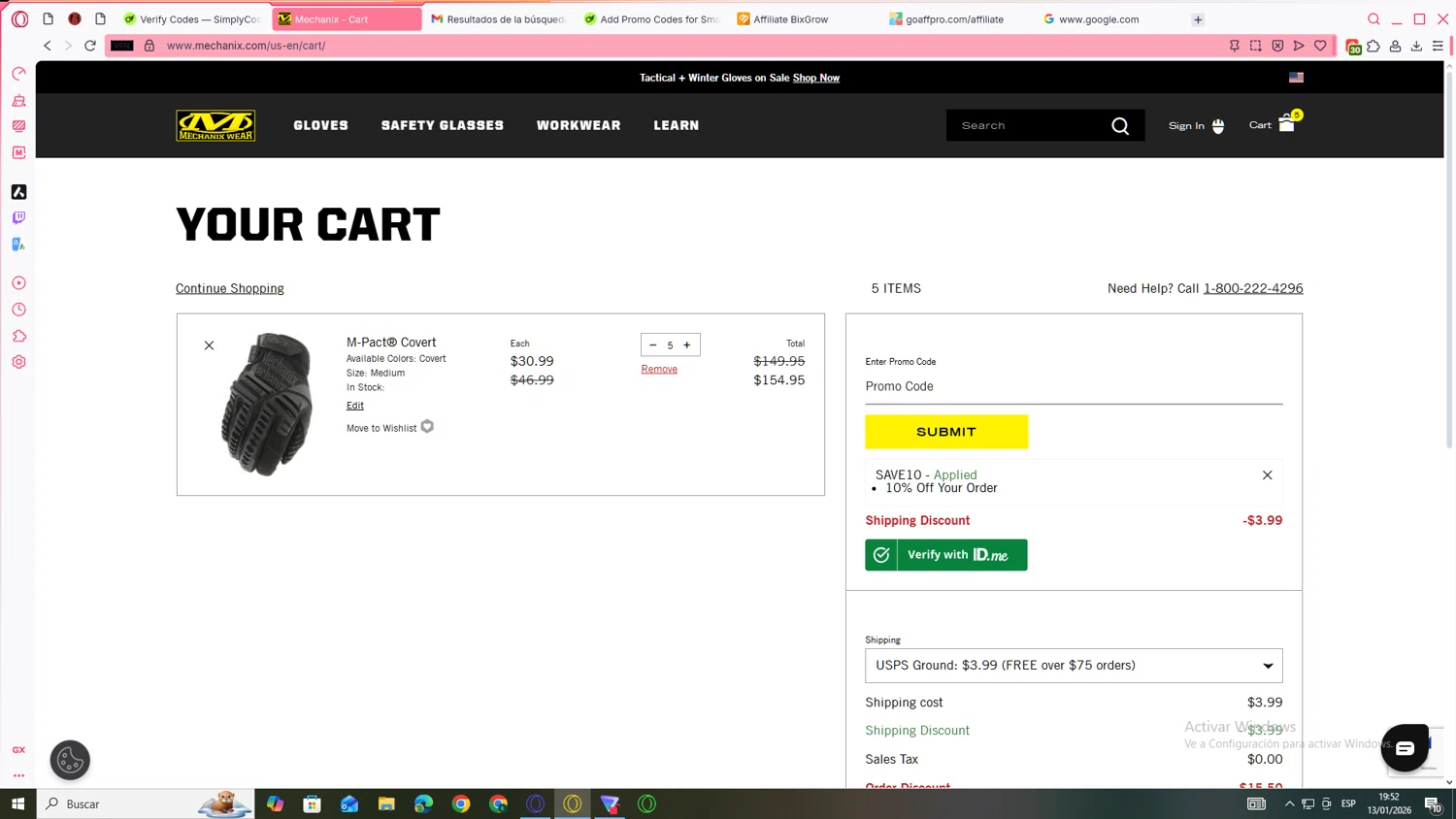1456x819 pixels.
Task: Call the 1-800-222-4296 help number
Action: 1253,288
